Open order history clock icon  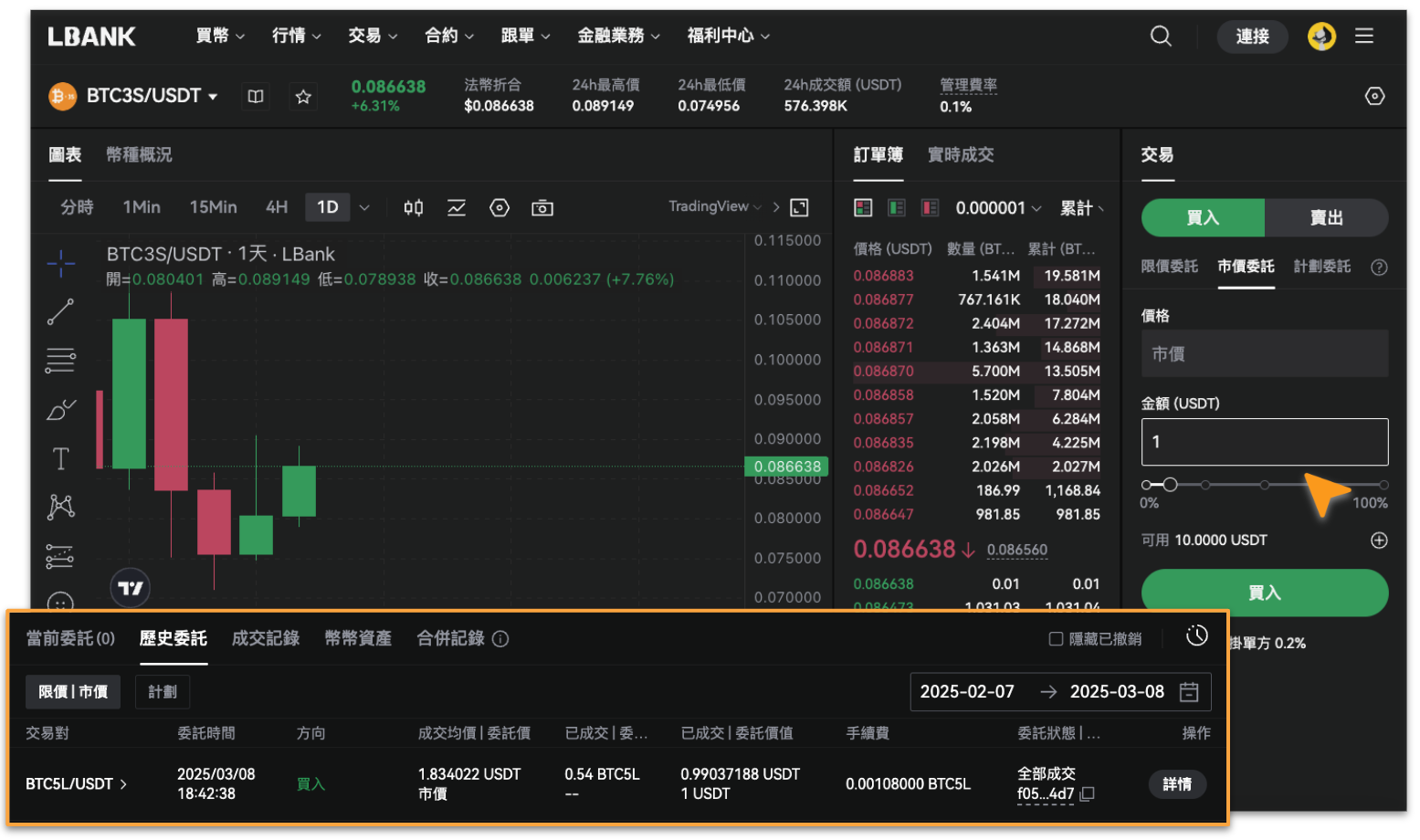(1197, 635)
